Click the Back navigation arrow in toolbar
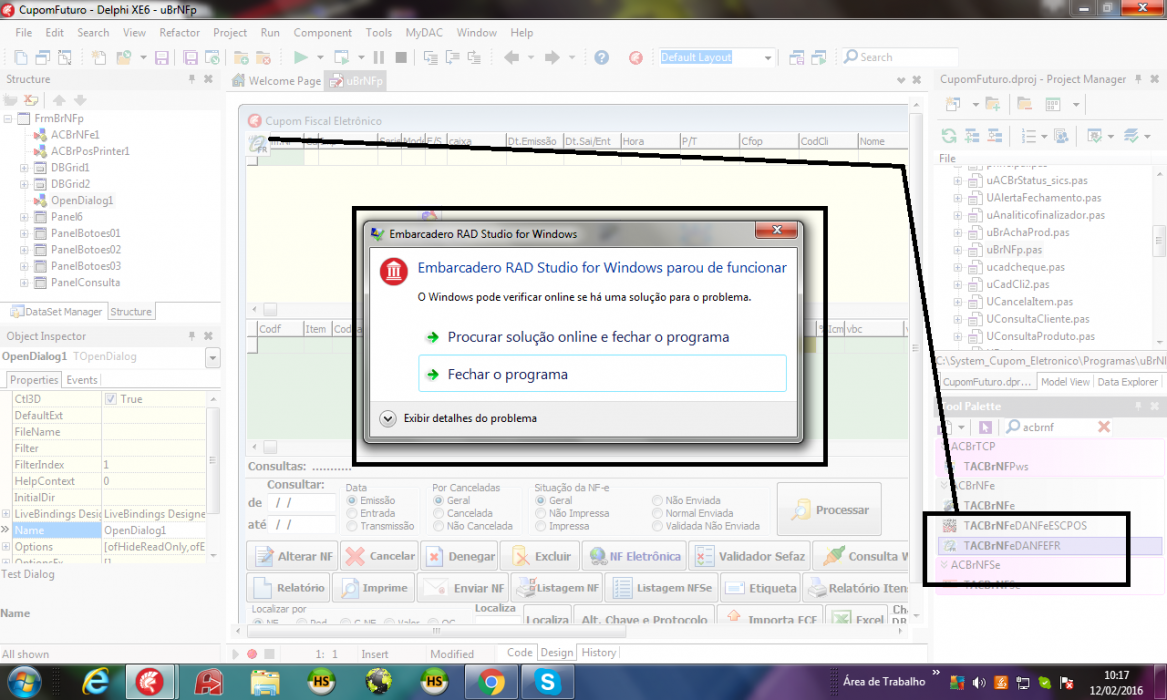The width and height of the screenshot is (1167, 700). pos(511,57)
